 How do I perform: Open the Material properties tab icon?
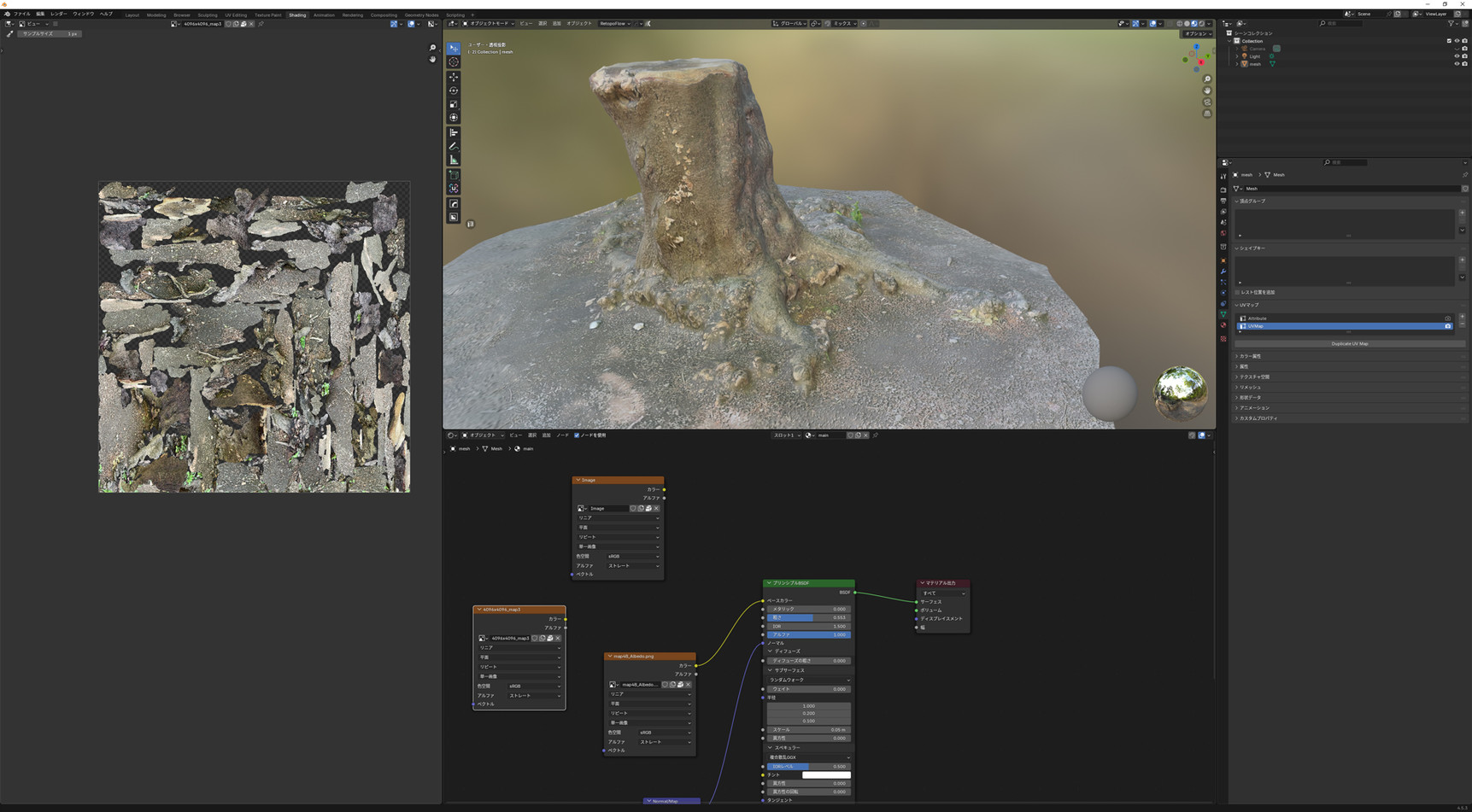click(1223, 325)
